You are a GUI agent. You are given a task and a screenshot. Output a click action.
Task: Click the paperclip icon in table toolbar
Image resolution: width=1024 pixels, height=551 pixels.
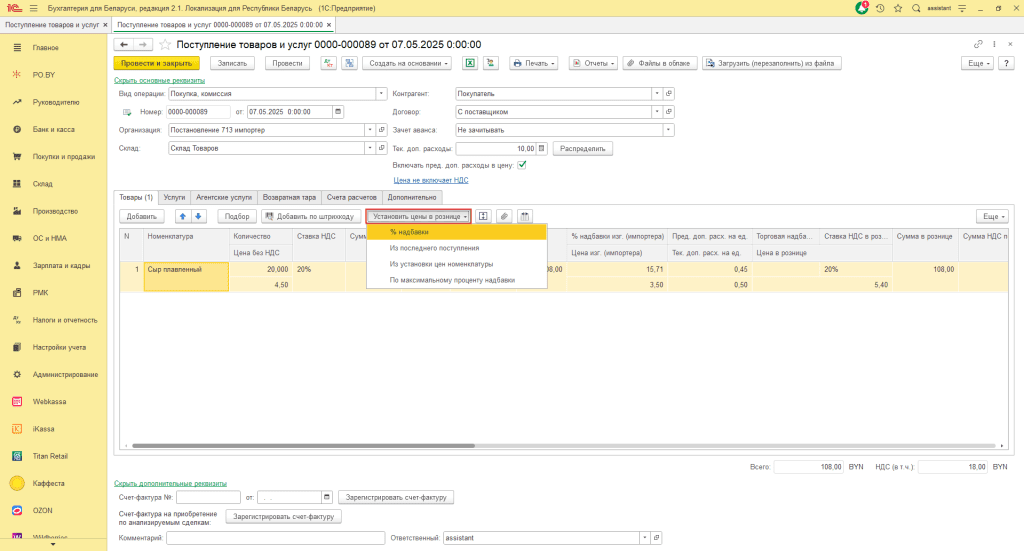pos(504,216)
